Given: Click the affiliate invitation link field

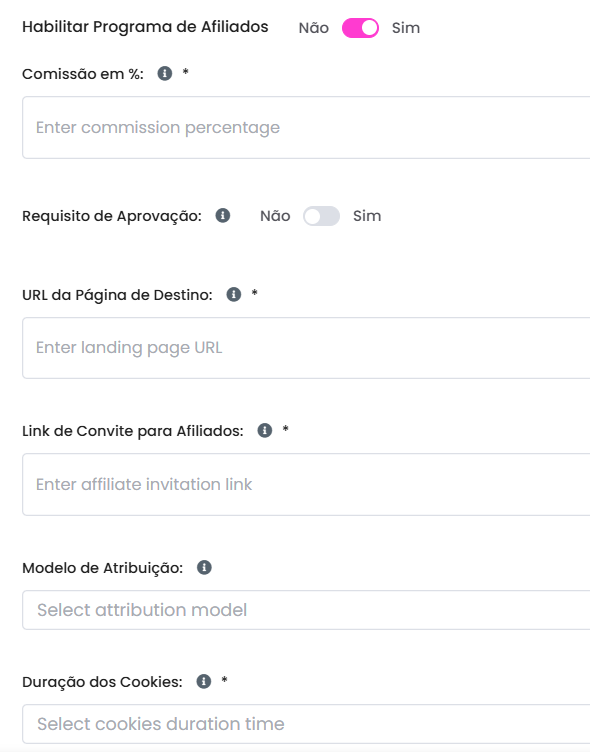Looking at the screenshot, I should pyautogui.click(x=306, y=484).
